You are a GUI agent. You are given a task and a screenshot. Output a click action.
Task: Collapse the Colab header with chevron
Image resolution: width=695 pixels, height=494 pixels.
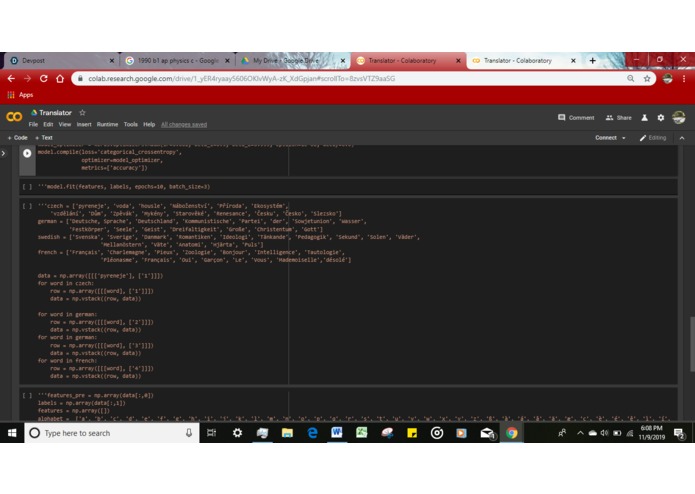682,138
